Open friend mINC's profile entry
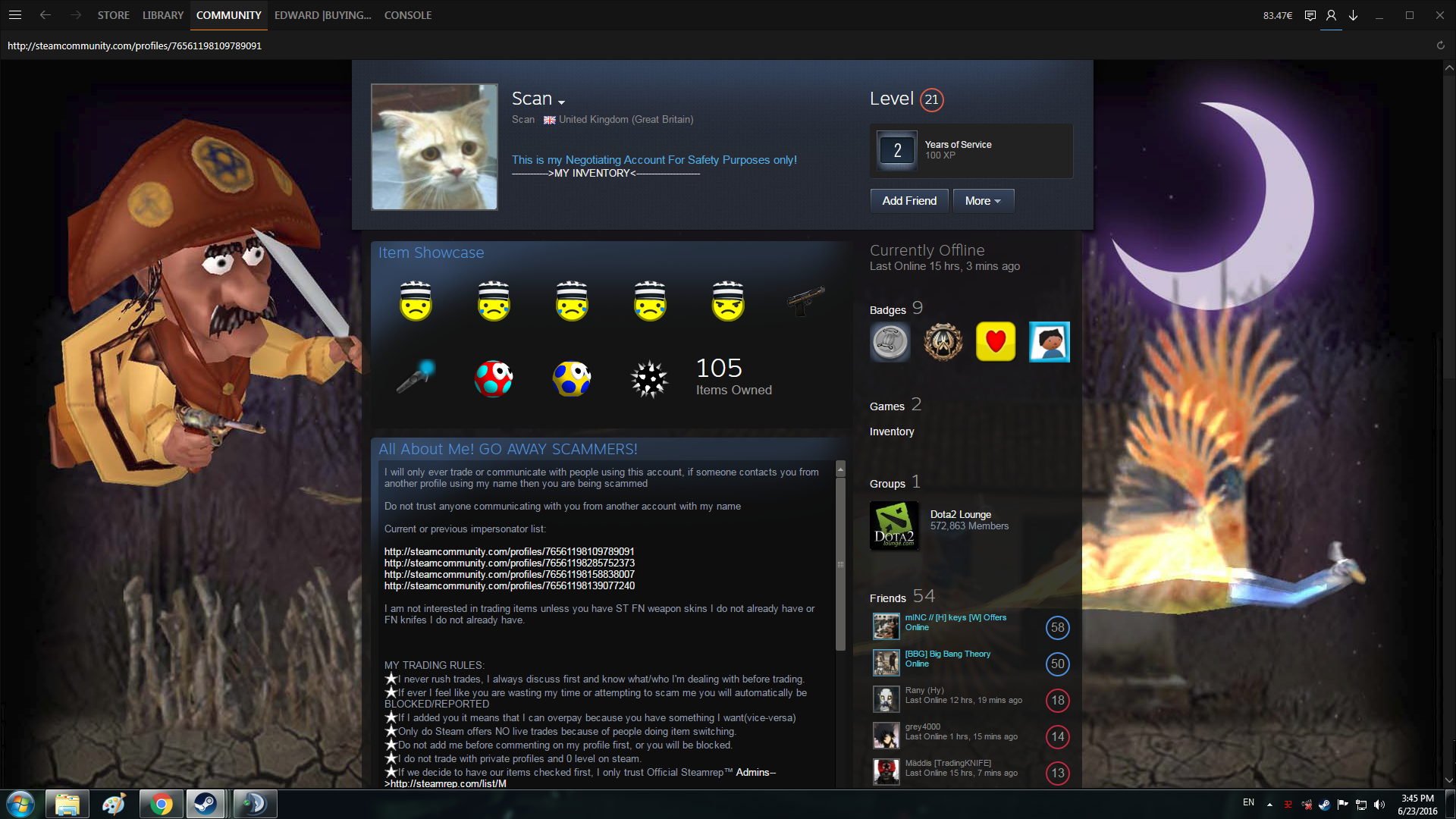 pyautogui.click(x=955, y=617)
